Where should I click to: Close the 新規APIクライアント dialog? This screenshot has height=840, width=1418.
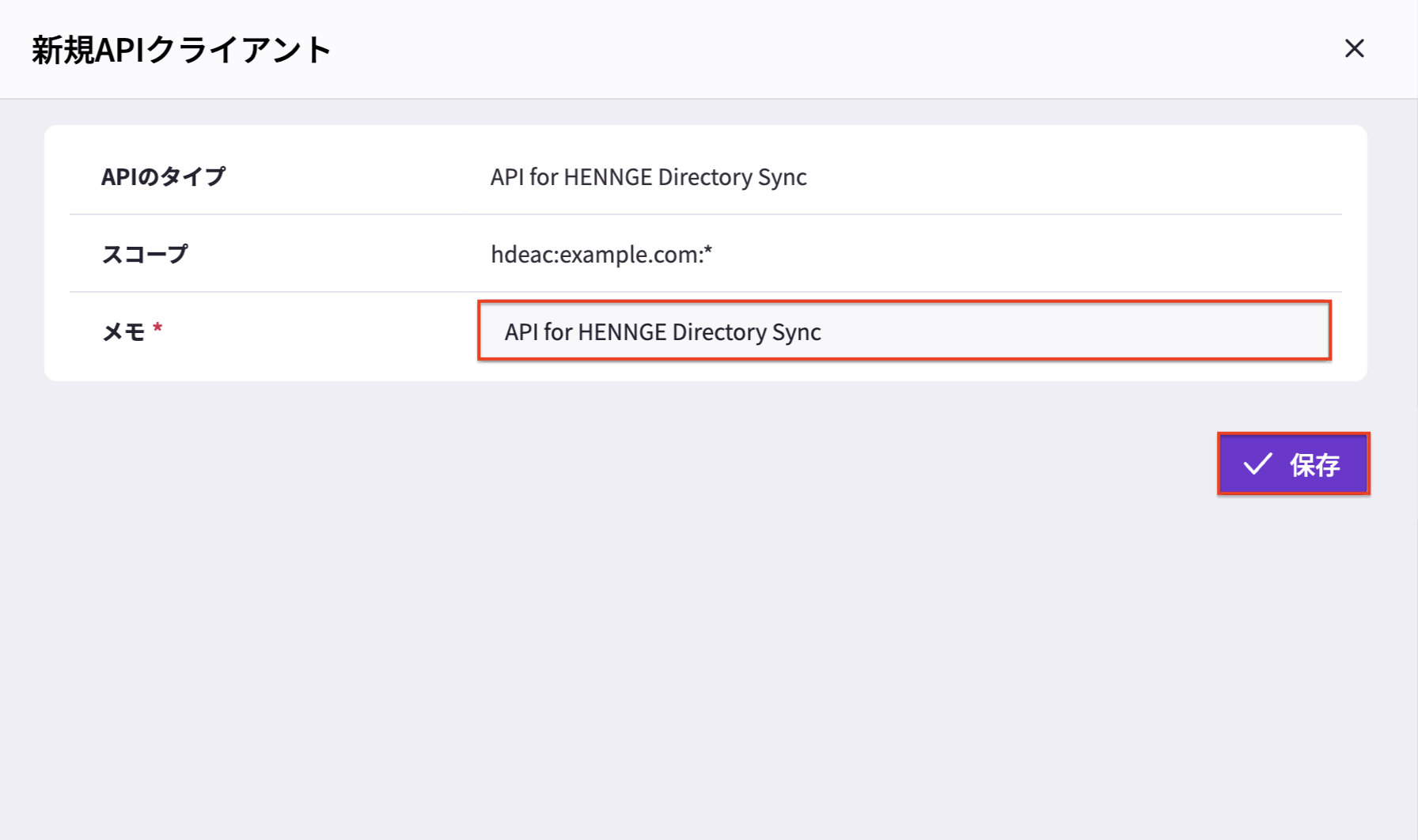[x=1354, y=49]
